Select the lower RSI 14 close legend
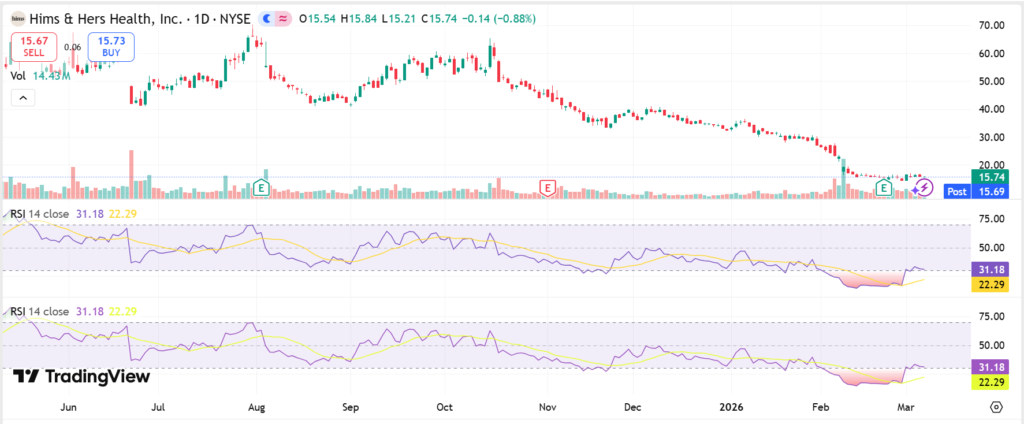 click(40, 311)
